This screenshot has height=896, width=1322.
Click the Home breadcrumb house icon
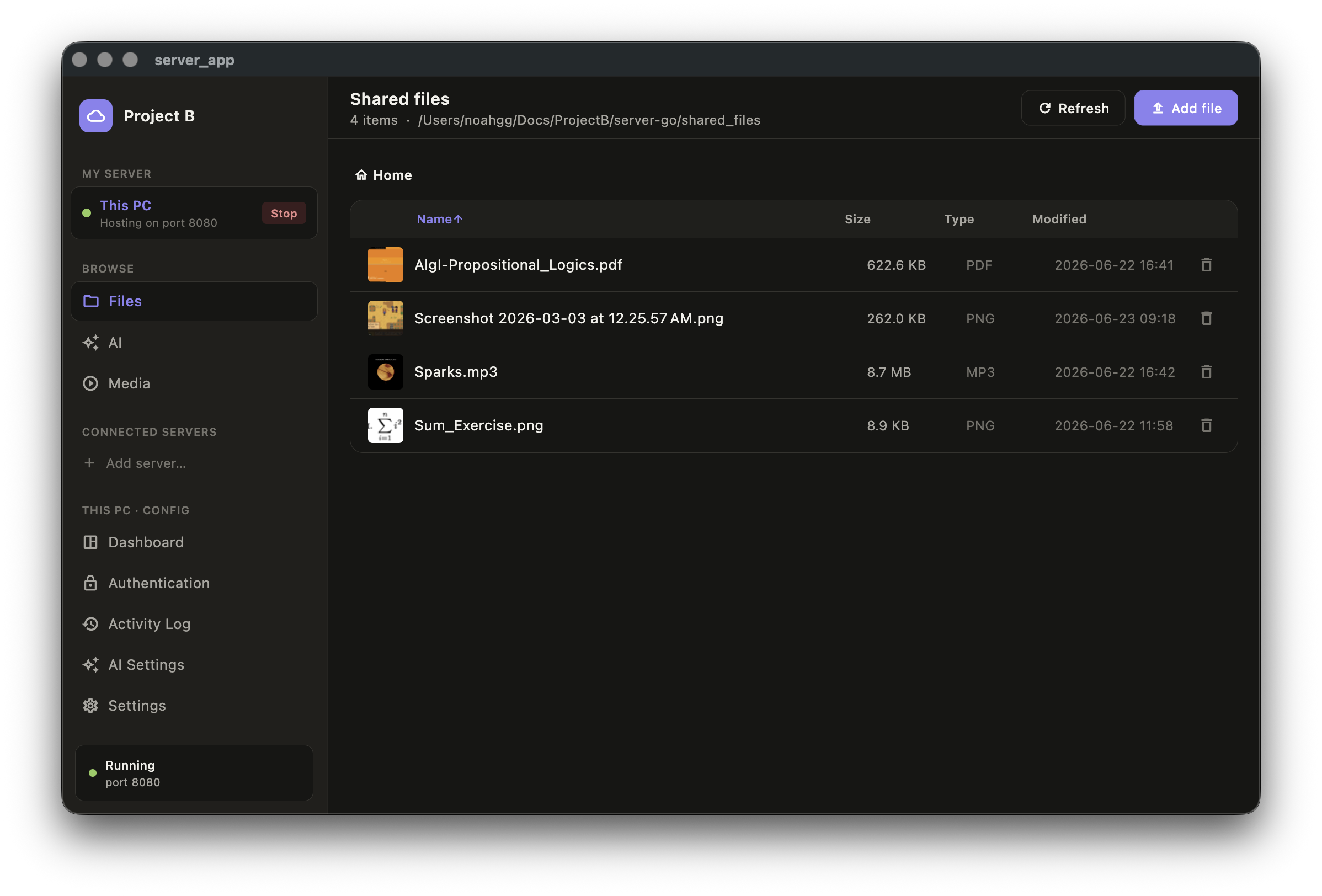coord(361,175)
